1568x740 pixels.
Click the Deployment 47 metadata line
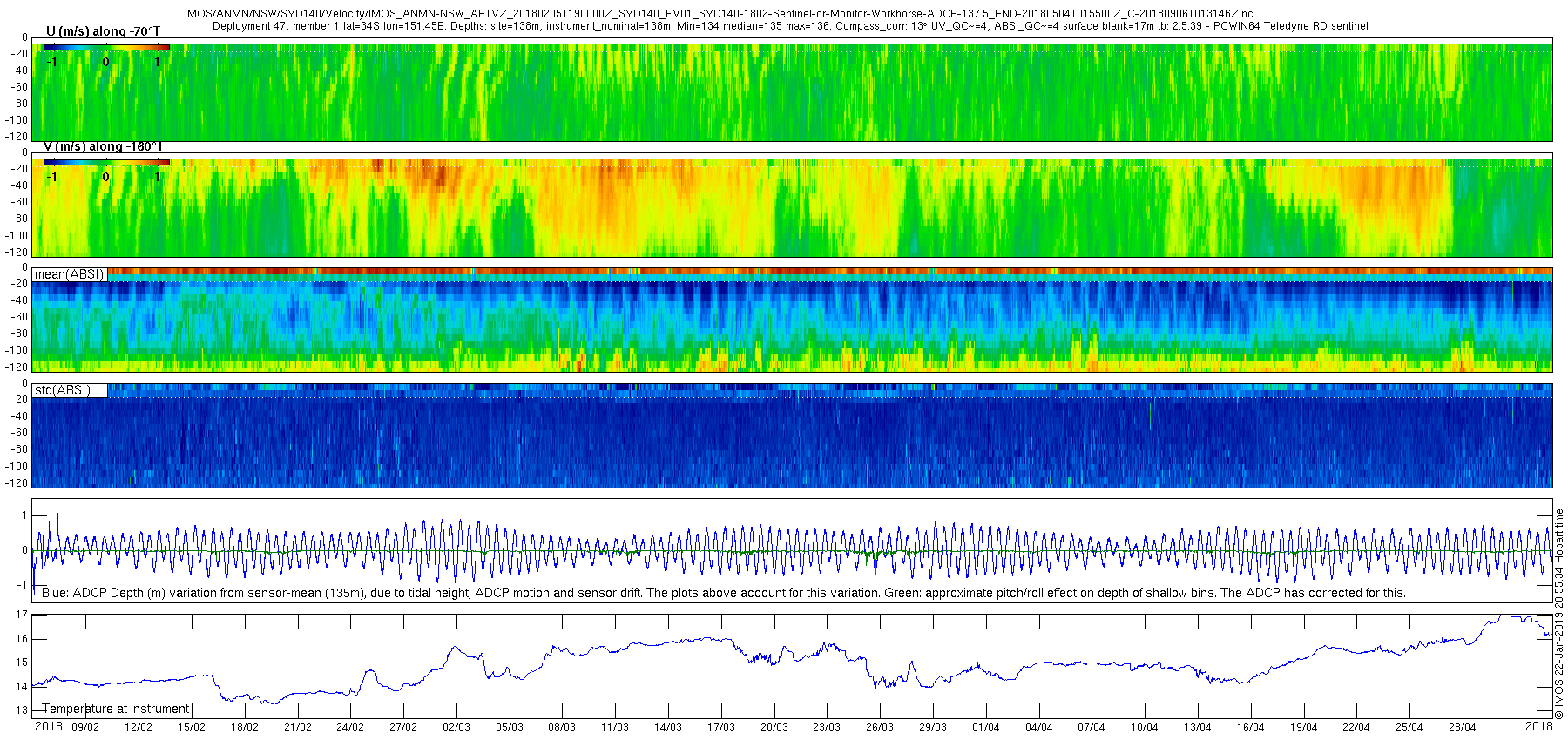pyautogui.click(x=790, y=26)
